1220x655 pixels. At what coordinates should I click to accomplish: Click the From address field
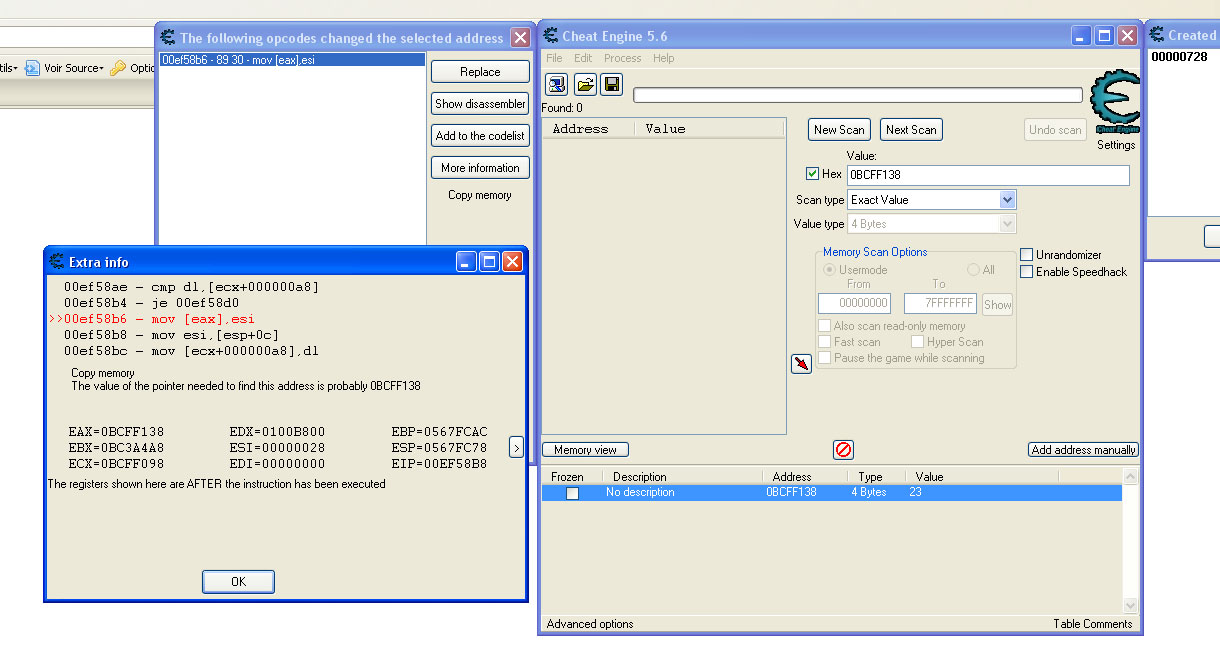(854, 303)
